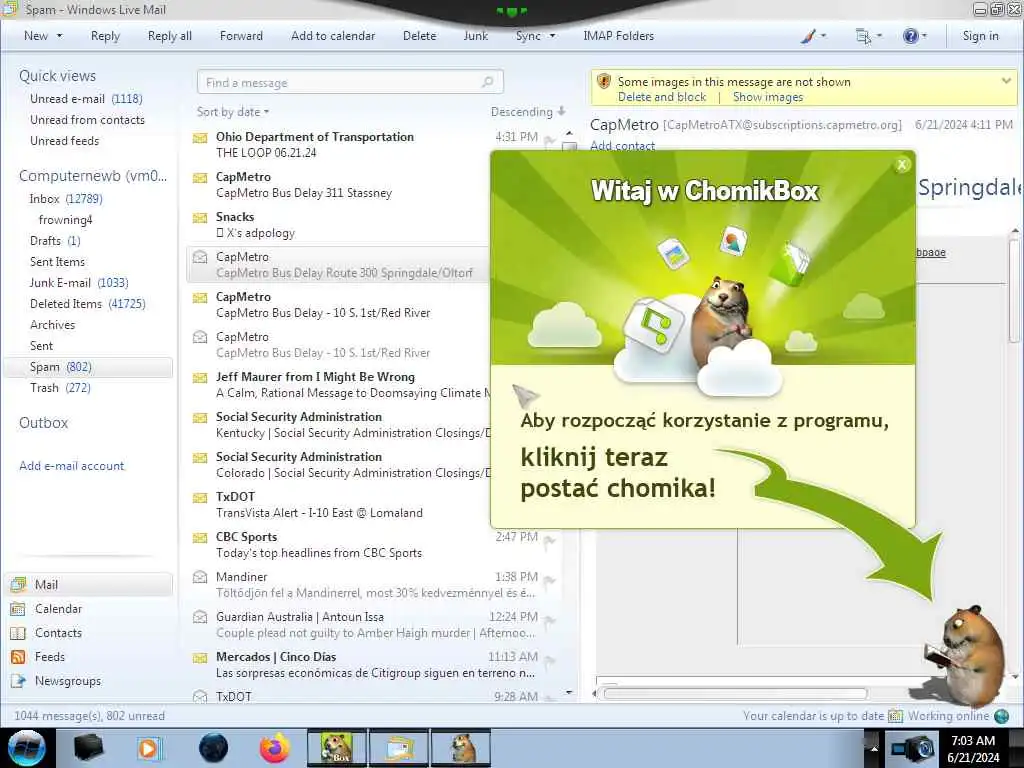Open the Snacks X's adpology email
1024x768 pixels.
[x=338, y=225]
